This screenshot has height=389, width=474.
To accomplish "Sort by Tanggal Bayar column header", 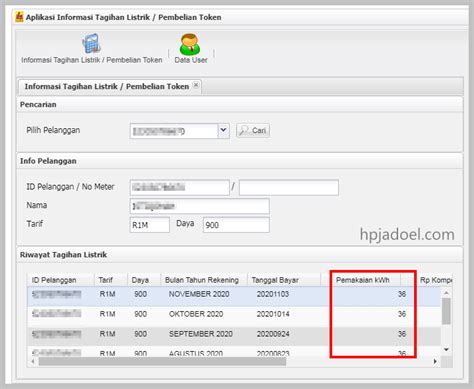I will pyautogui.click(x=284, y=280).
